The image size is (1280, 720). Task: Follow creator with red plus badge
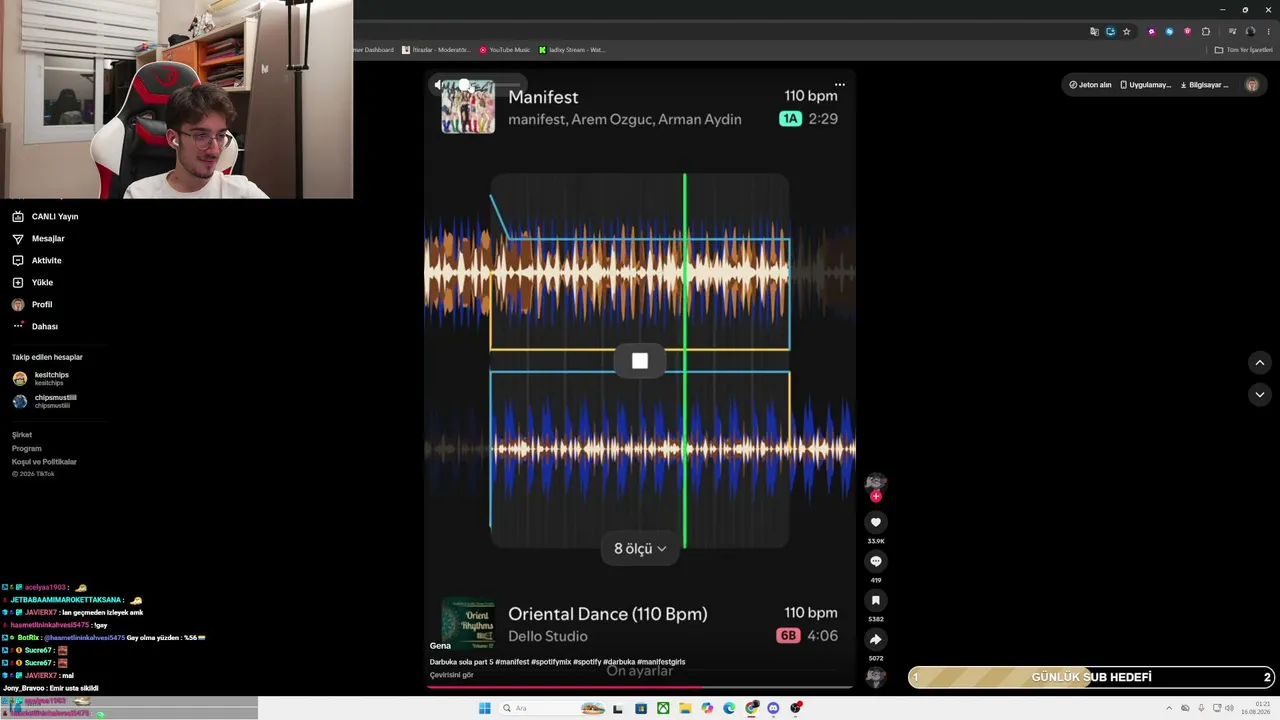tap(876, 496)
